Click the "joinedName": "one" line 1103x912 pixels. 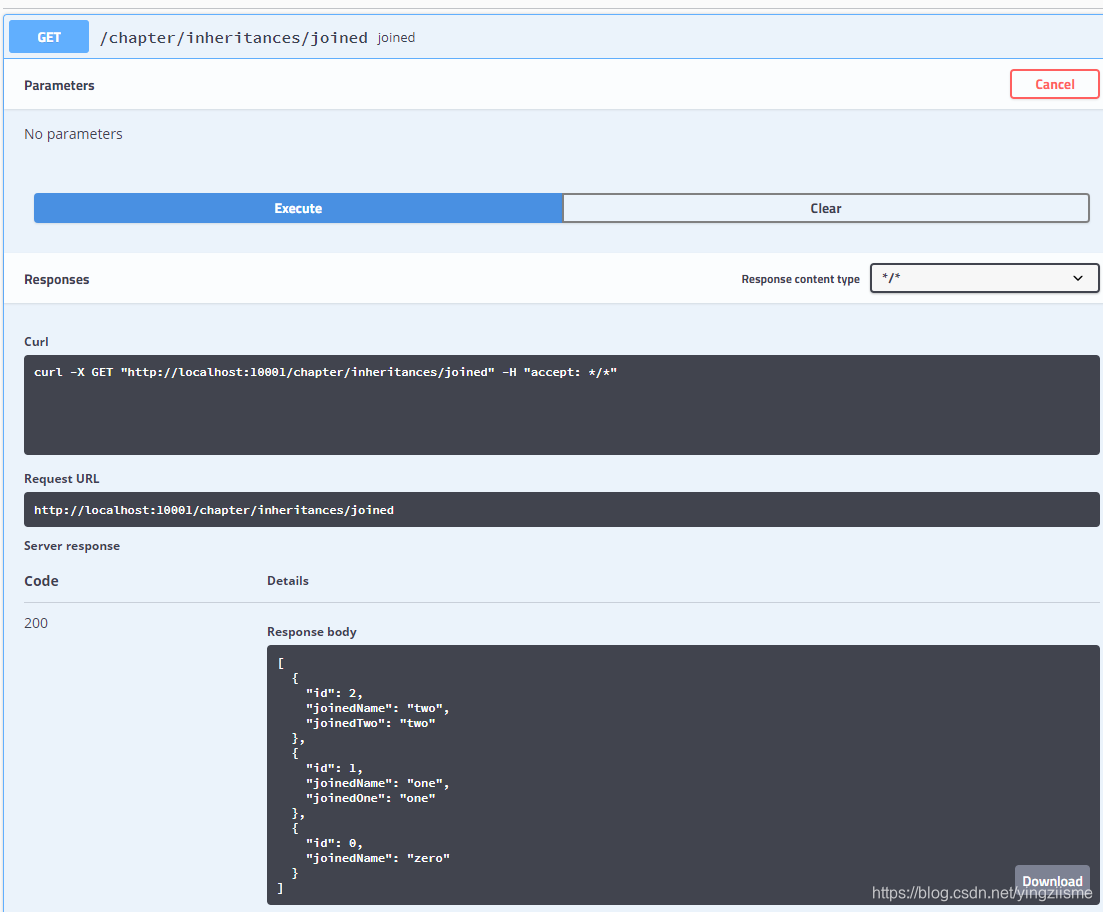coord(377,783)
